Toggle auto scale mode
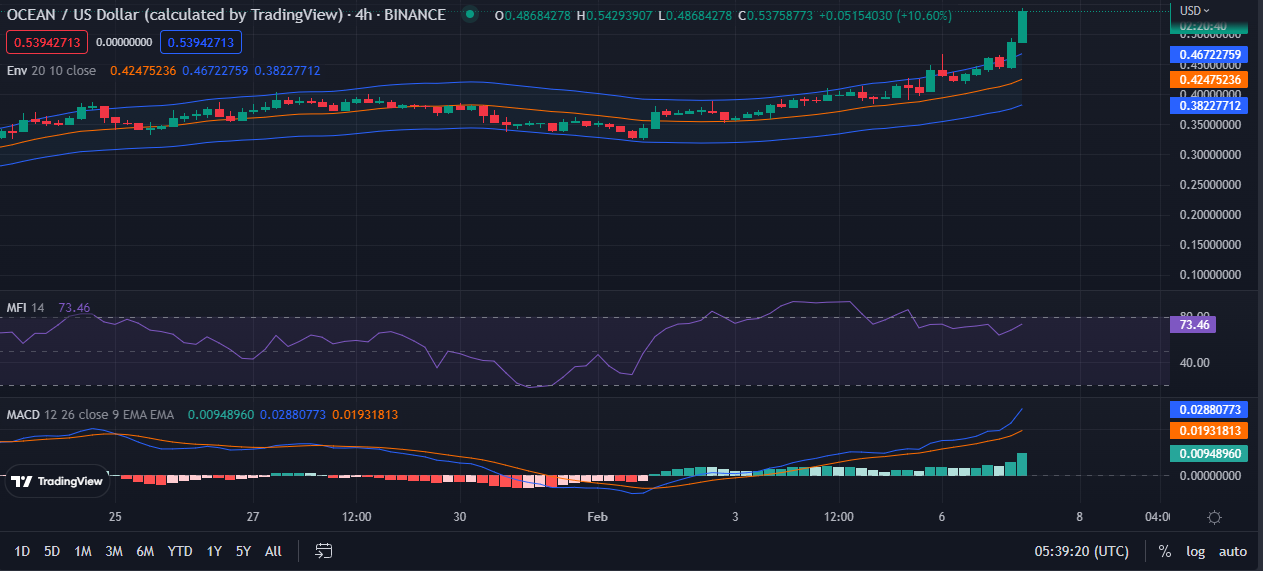 (x=1233, y=551)
